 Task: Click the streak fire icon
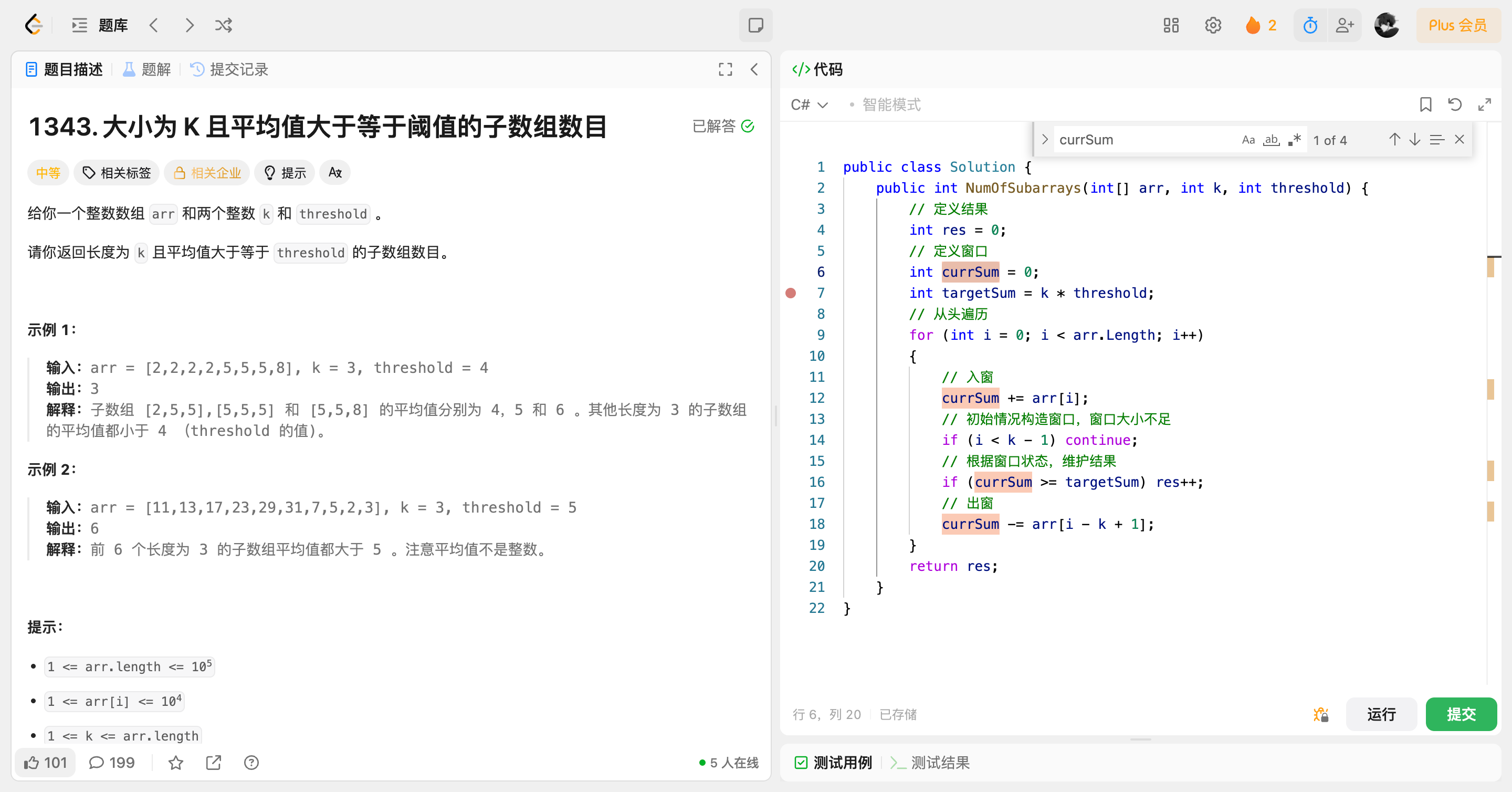(1253, 25)
